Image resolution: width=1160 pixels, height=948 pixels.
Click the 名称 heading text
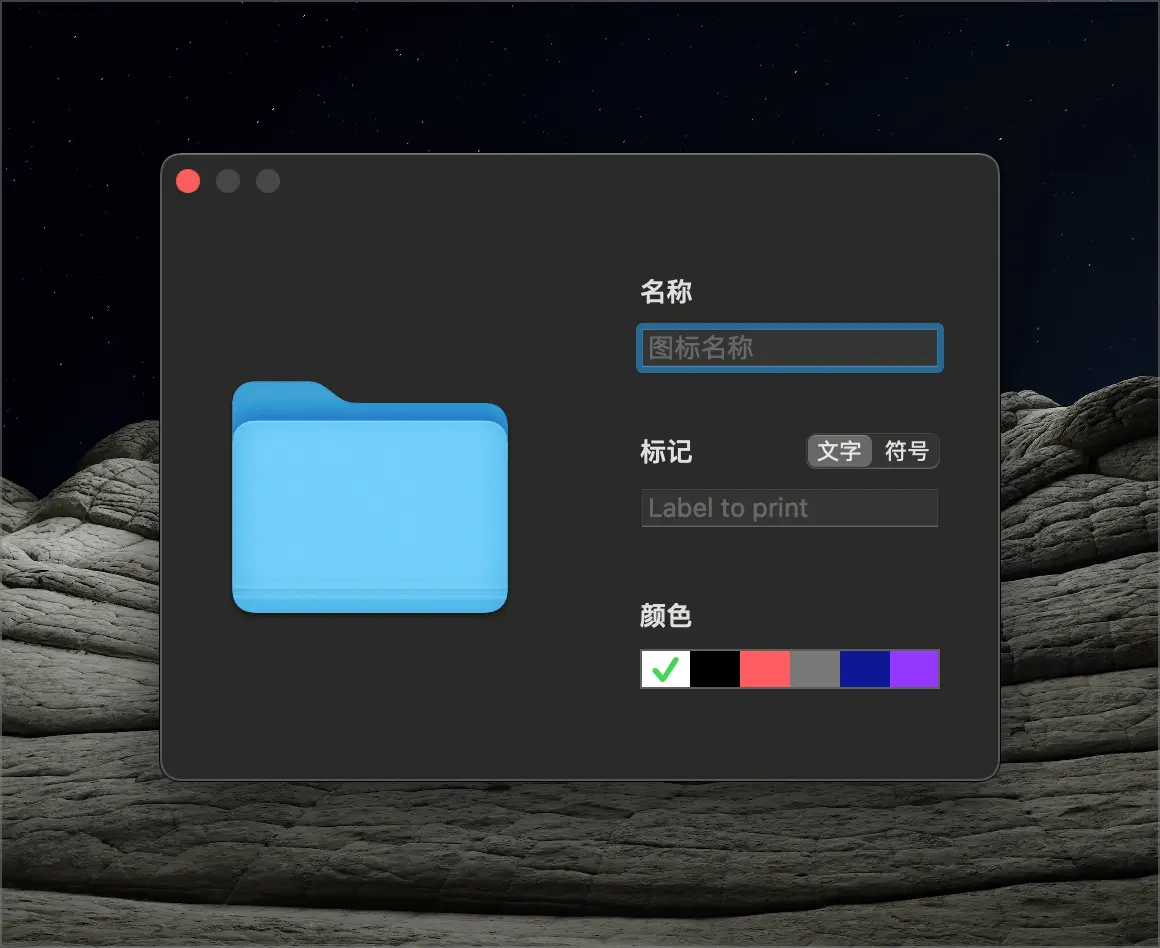[x=666, y=292]
